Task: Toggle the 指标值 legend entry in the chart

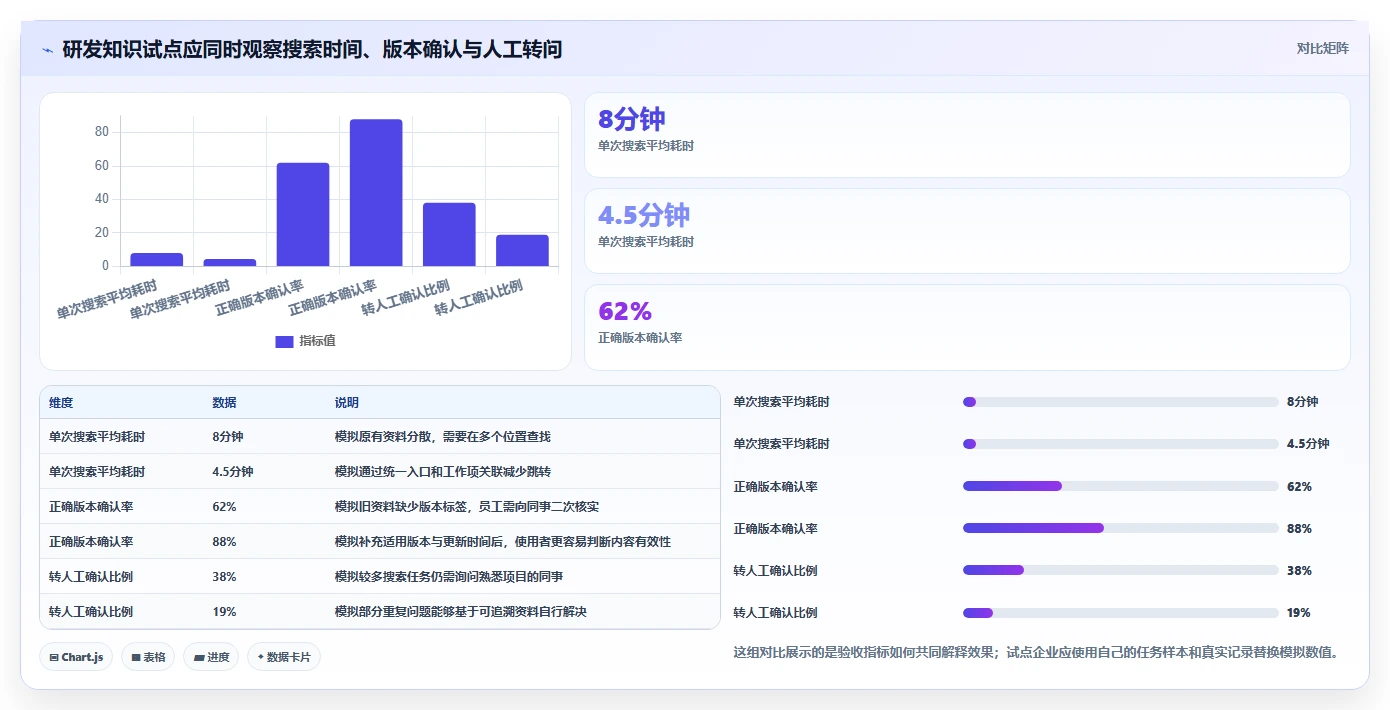Action: coord(305,341)
